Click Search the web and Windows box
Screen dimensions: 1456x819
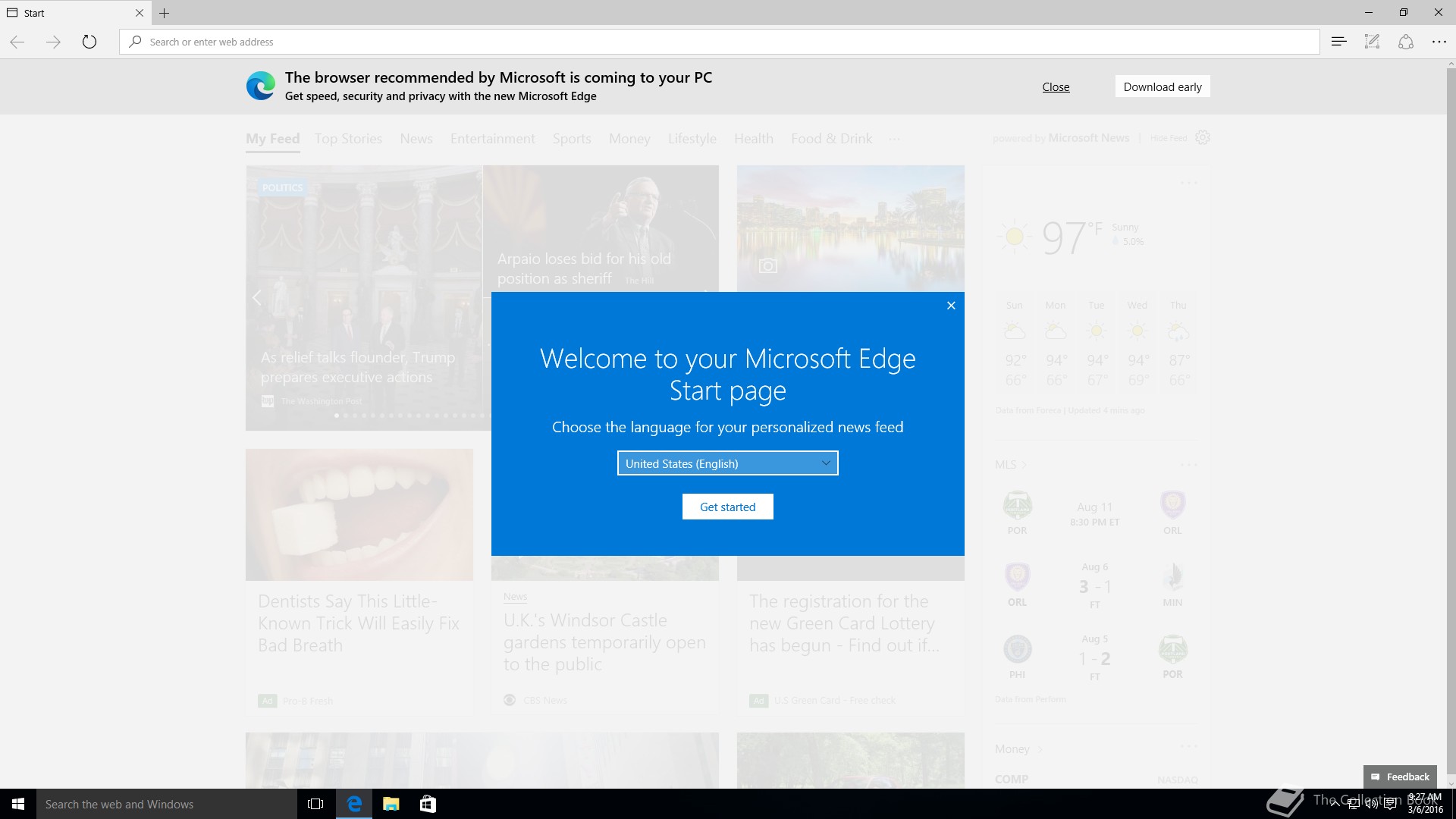pyautogui.click(x=167, y=804)
